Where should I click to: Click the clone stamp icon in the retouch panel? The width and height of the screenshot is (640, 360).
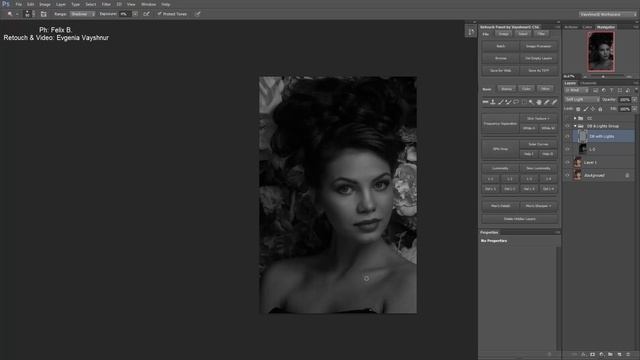[493, 102]
